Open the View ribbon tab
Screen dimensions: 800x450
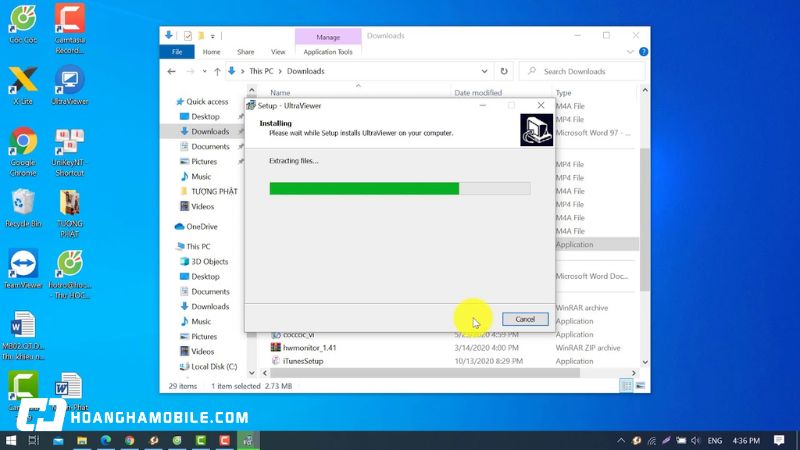coord(278,52)
